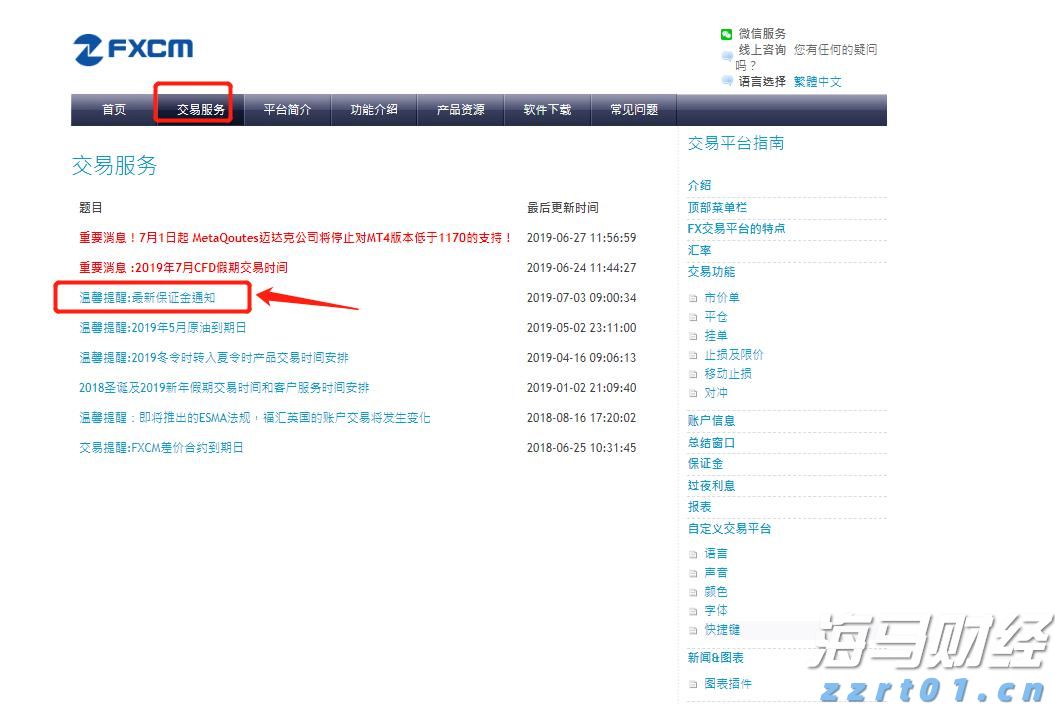The image size is (1055, 706).
Task: Click the 语言选择 speech bubble icon
Action: point(727,82)
